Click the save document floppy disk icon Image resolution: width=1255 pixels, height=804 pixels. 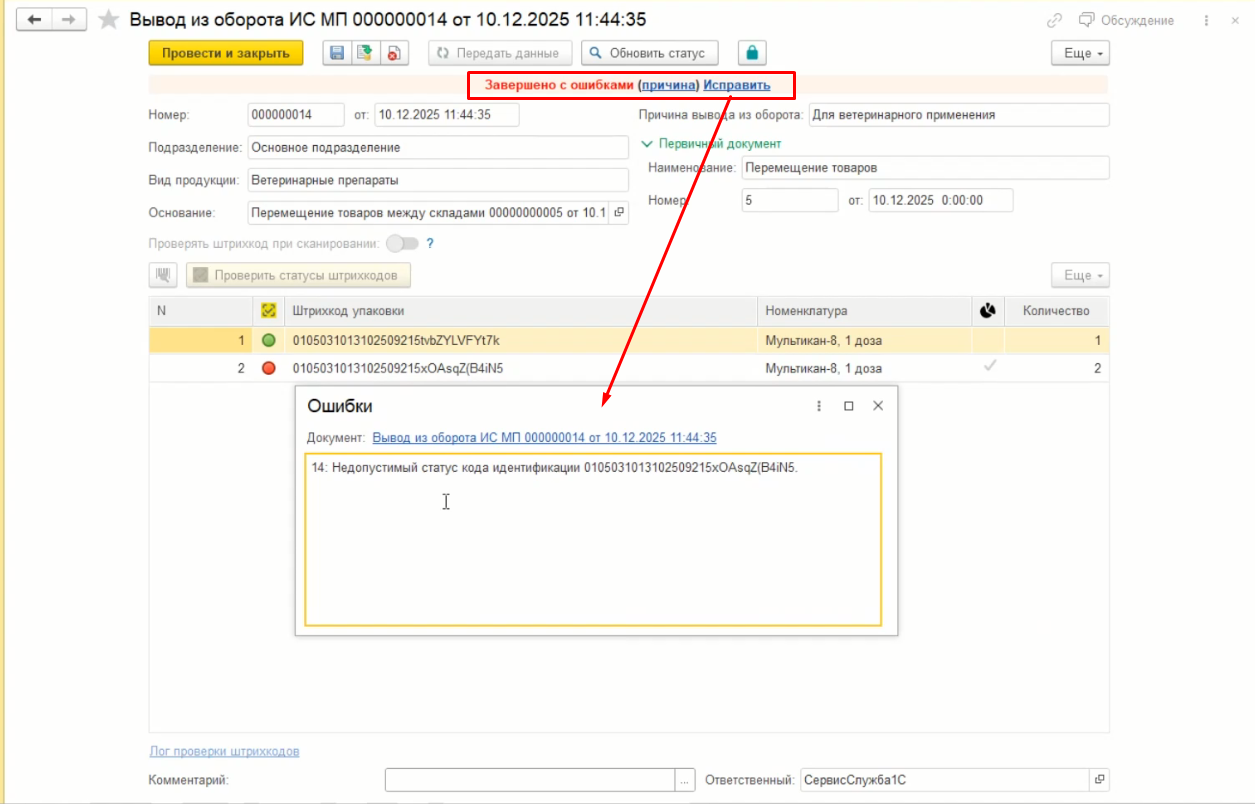coord(337,53)
